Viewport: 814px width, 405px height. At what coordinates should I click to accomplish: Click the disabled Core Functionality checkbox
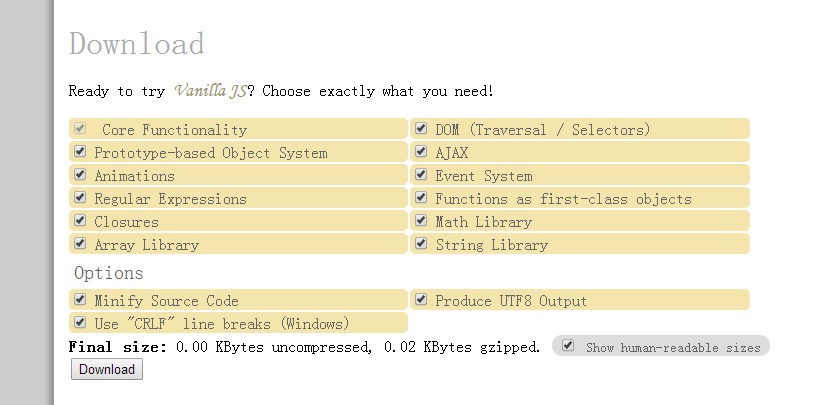pyautogui.click(x=80, y=128)
